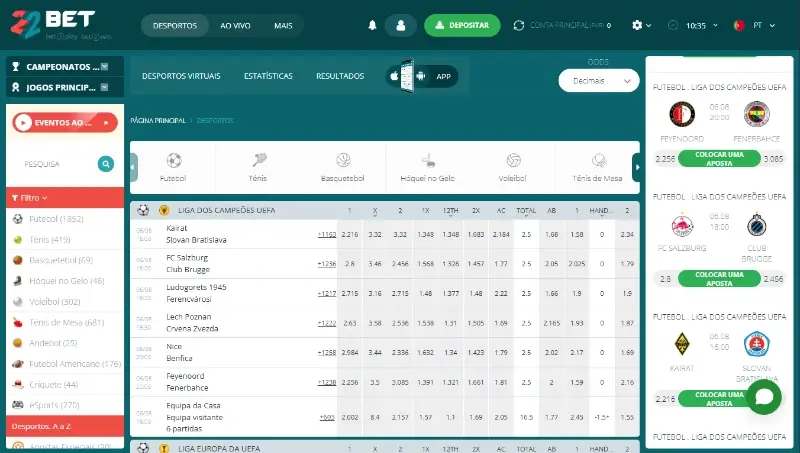Open the settings gear icon
The width and height of the screenshot is (800, 453).
637,25
